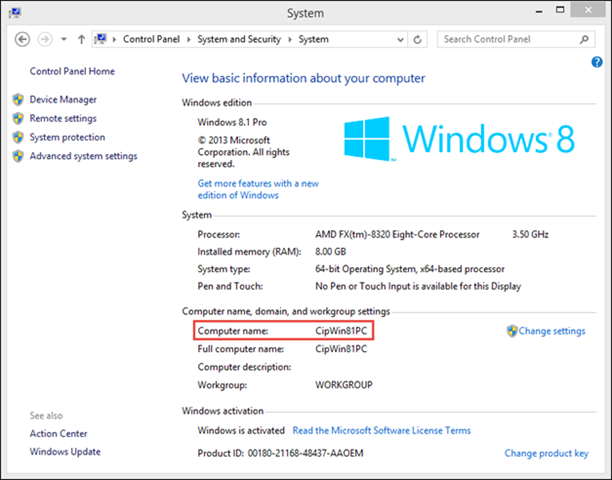Screen dimensions: 612x480
Task: Close the System window
Action: [x=588, y=10]
